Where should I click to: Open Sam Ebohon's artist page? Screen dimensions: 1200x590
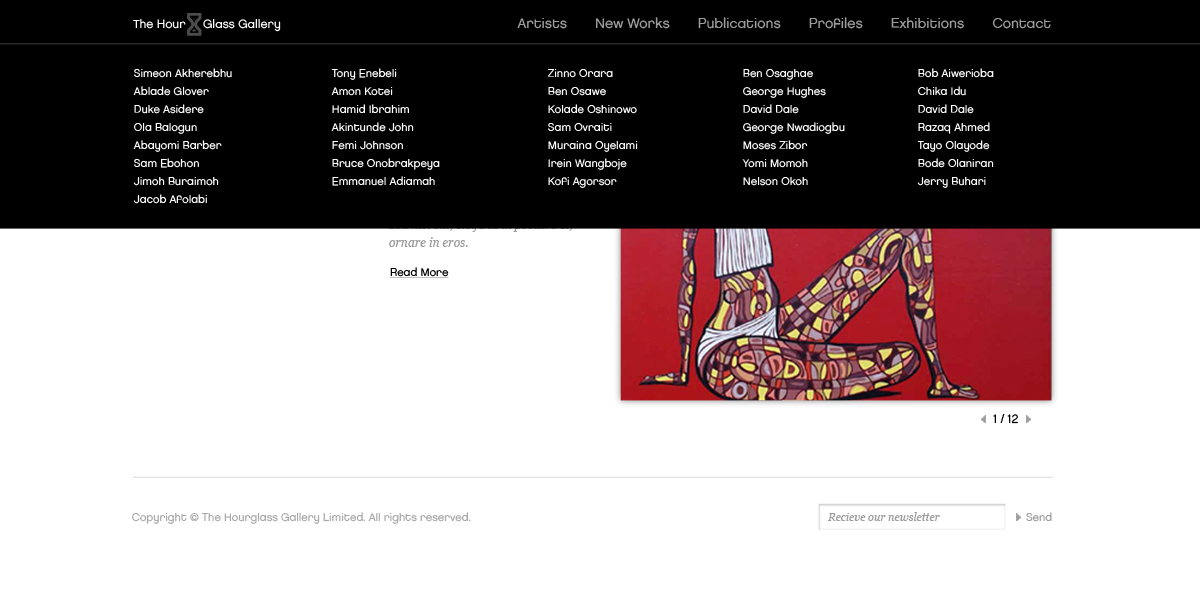click(x=167, y=163)
